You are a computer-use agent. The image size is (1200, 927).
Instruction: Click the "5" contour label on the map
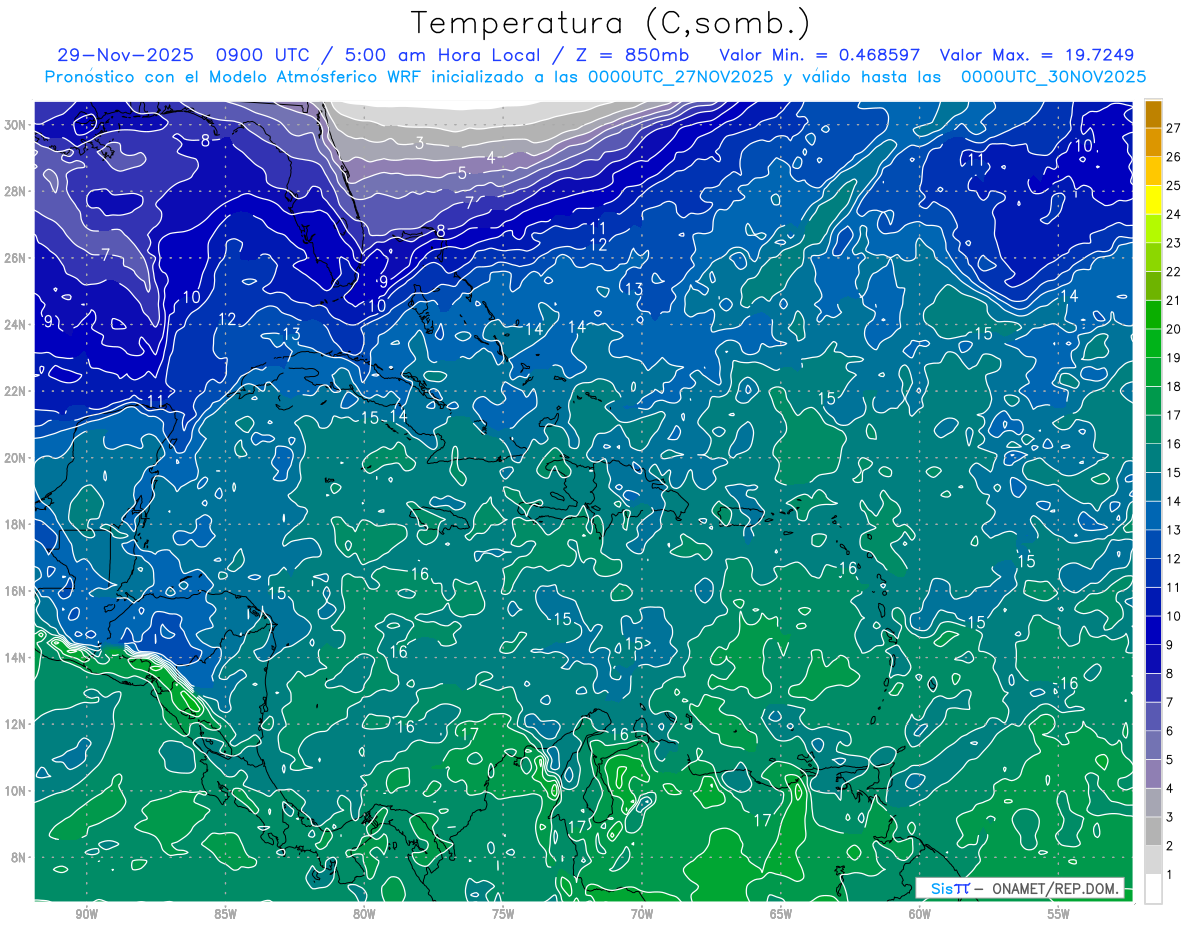point(462,173)
